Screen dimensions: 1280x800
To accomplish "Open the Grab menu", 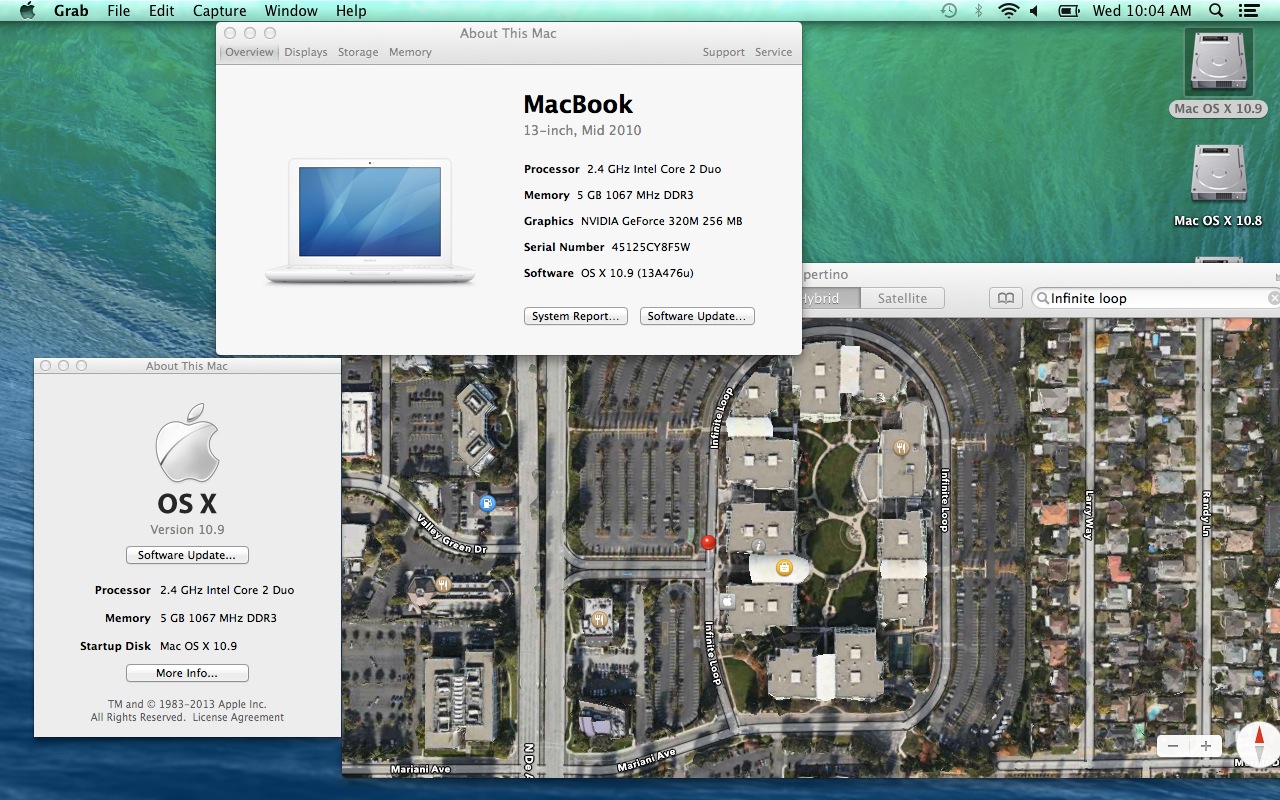I will pyautogui.click(x=71, y=11).
